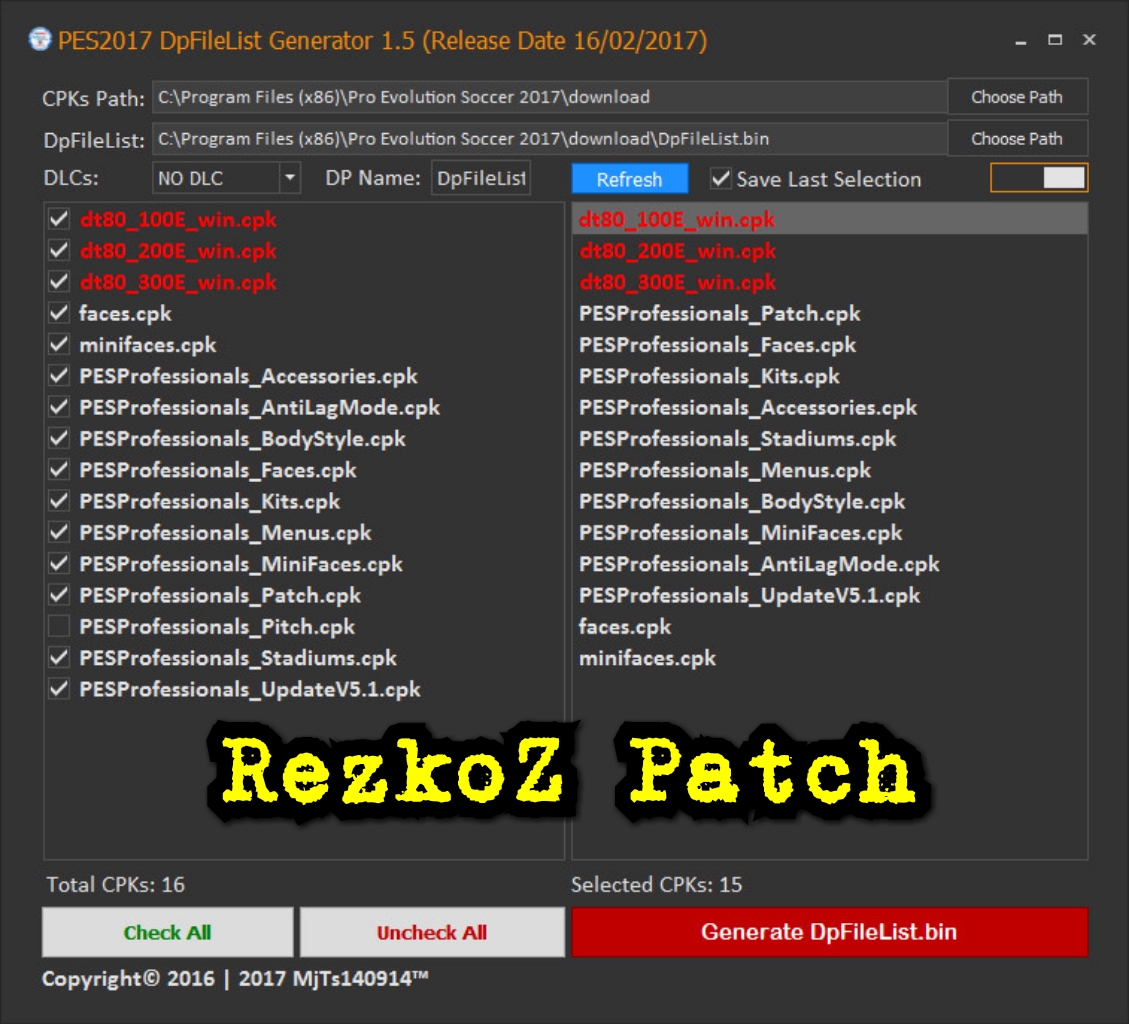Click the DP Name input field
This screenshot has width=1129, height=1024.
click(x=481, y=178)
